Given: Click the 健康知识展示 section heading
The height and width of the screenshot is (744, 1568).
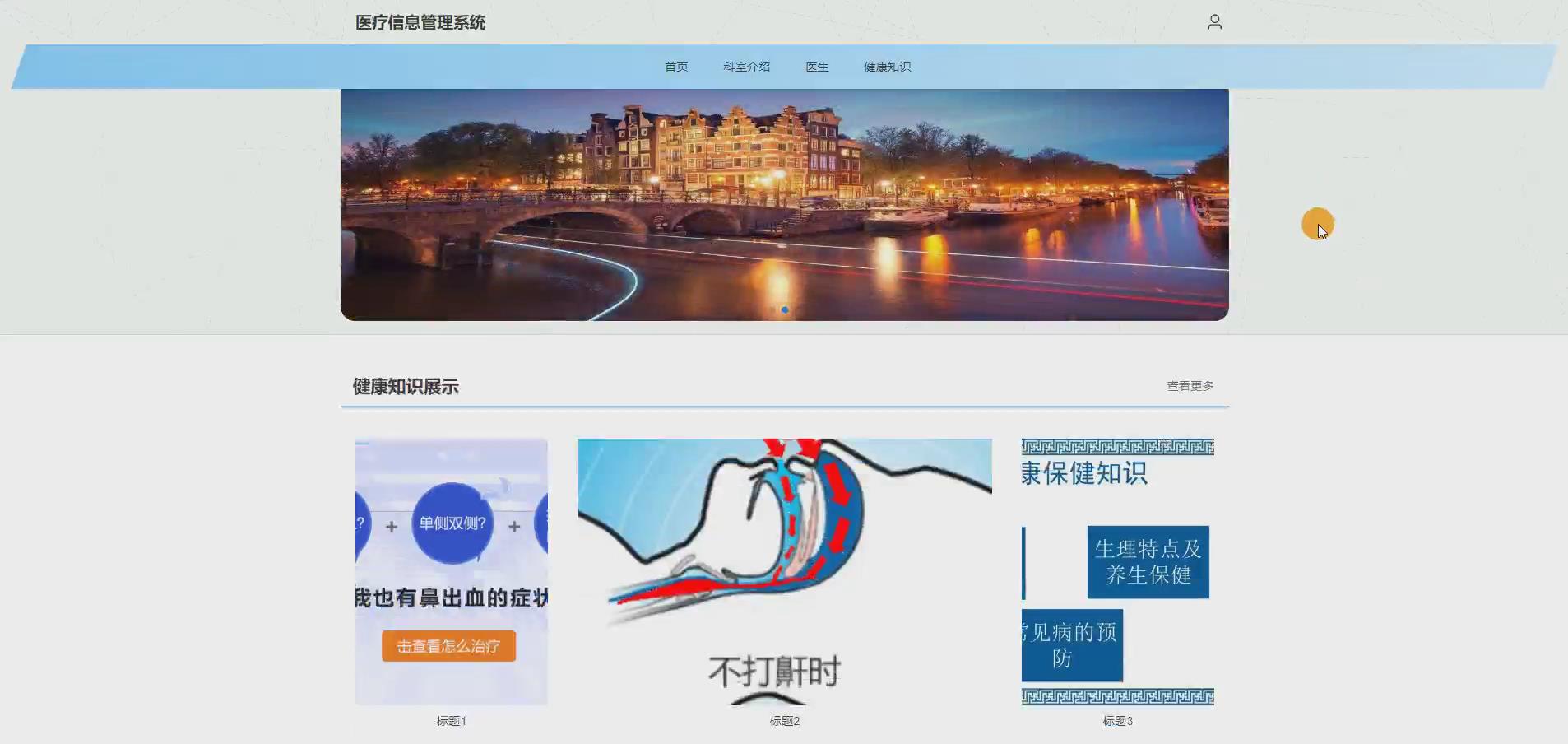Looking at the screenshot, I should (x=406, y=387).
